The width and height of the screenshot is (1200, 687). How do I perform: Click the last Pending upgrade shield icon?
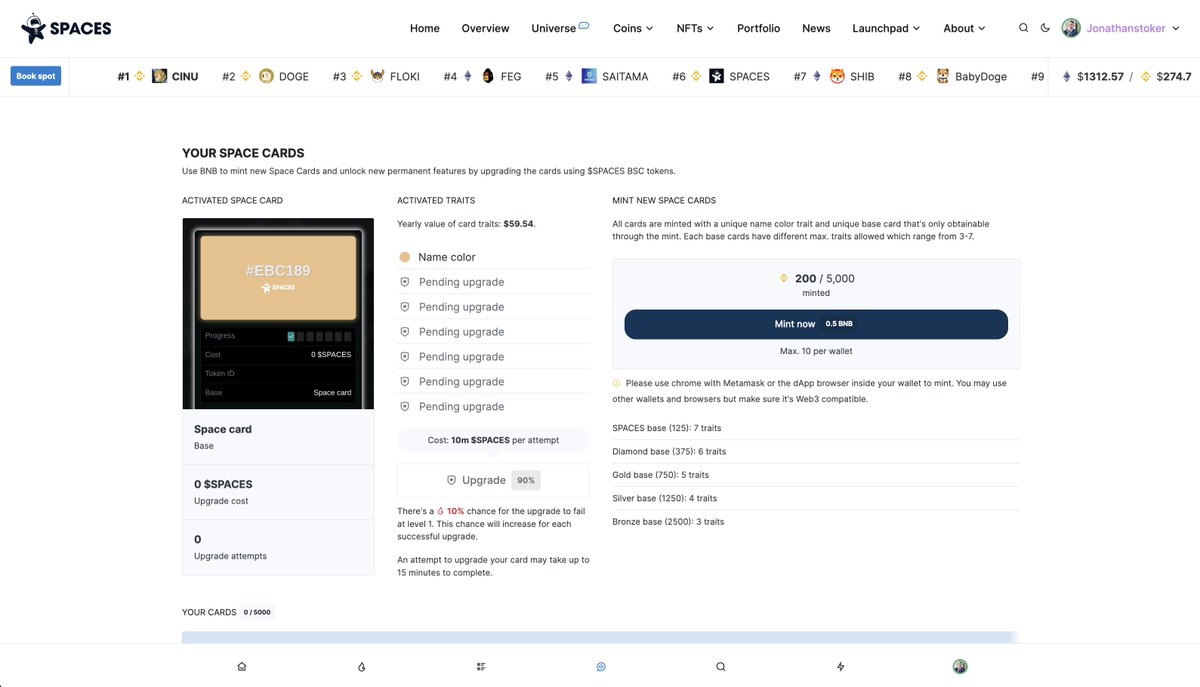pos(405,407)
